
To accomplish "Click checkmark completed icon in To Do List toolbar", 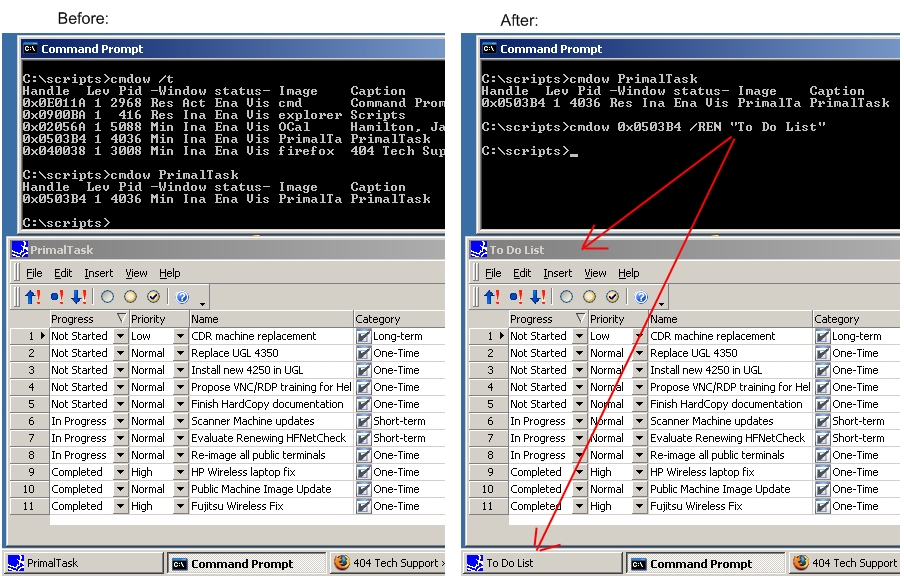I will (x=612, y=297).
